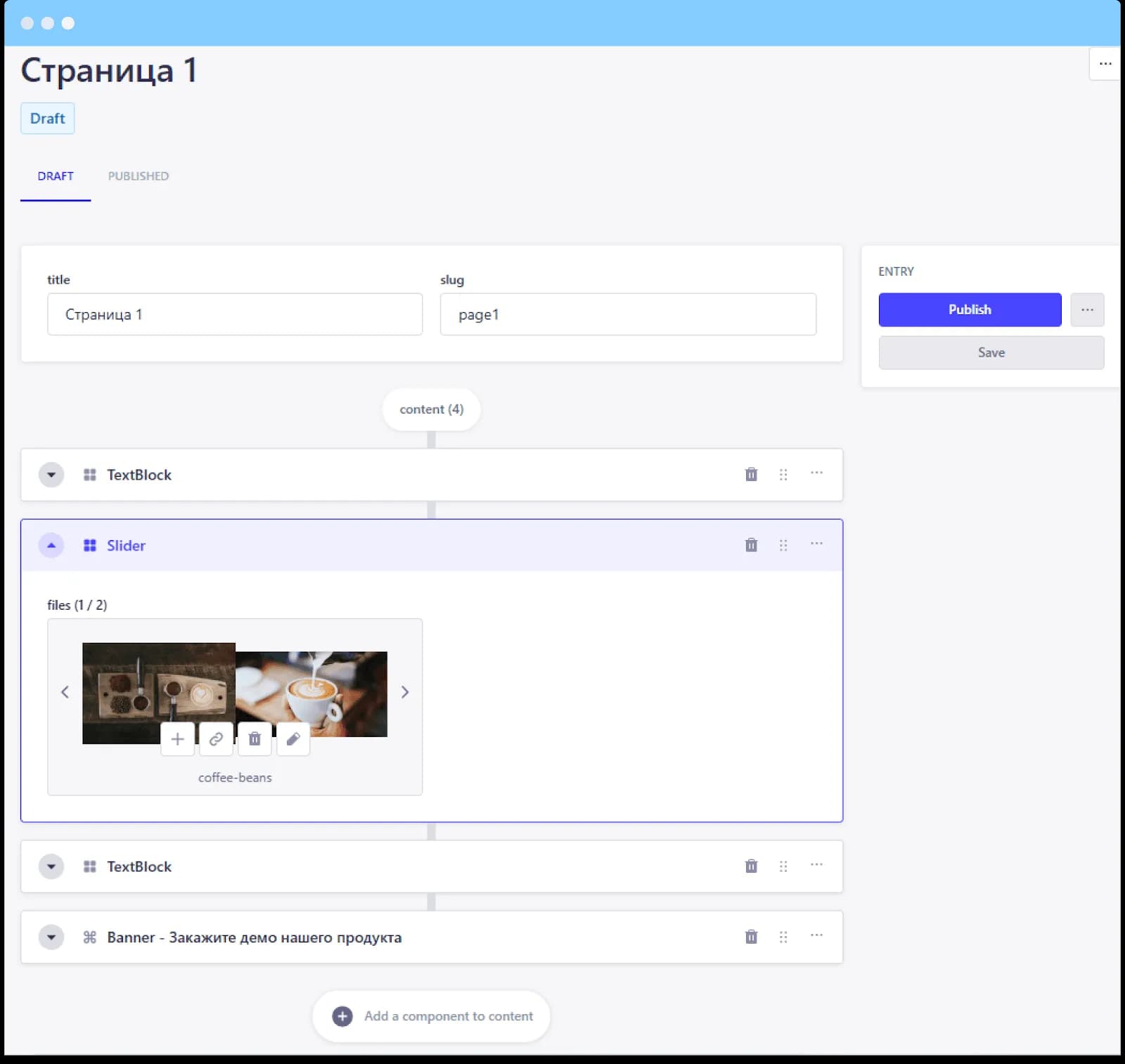
Task: Select the DRAFT tab
Action: (56, 176)
